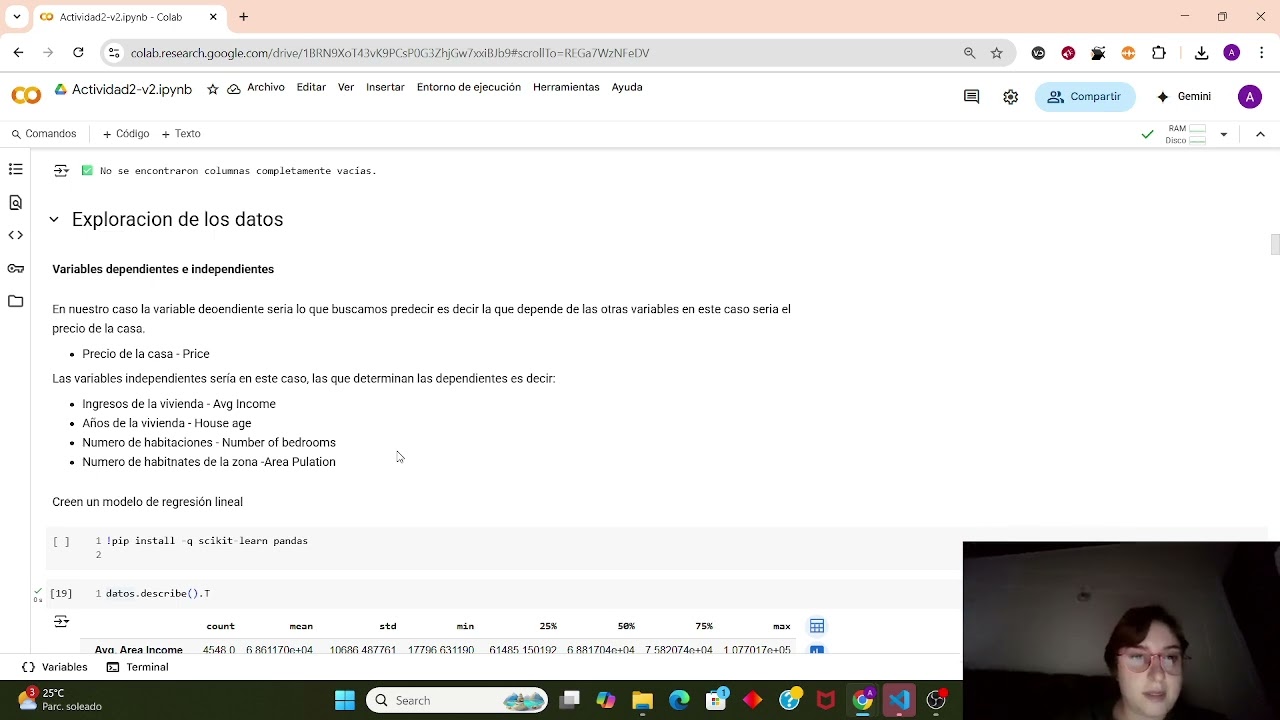The height and width of the screenshot is (720, 1280).
Task: Click the cloud save status icon
Action: pyautogui.click(x=234, y=89)
